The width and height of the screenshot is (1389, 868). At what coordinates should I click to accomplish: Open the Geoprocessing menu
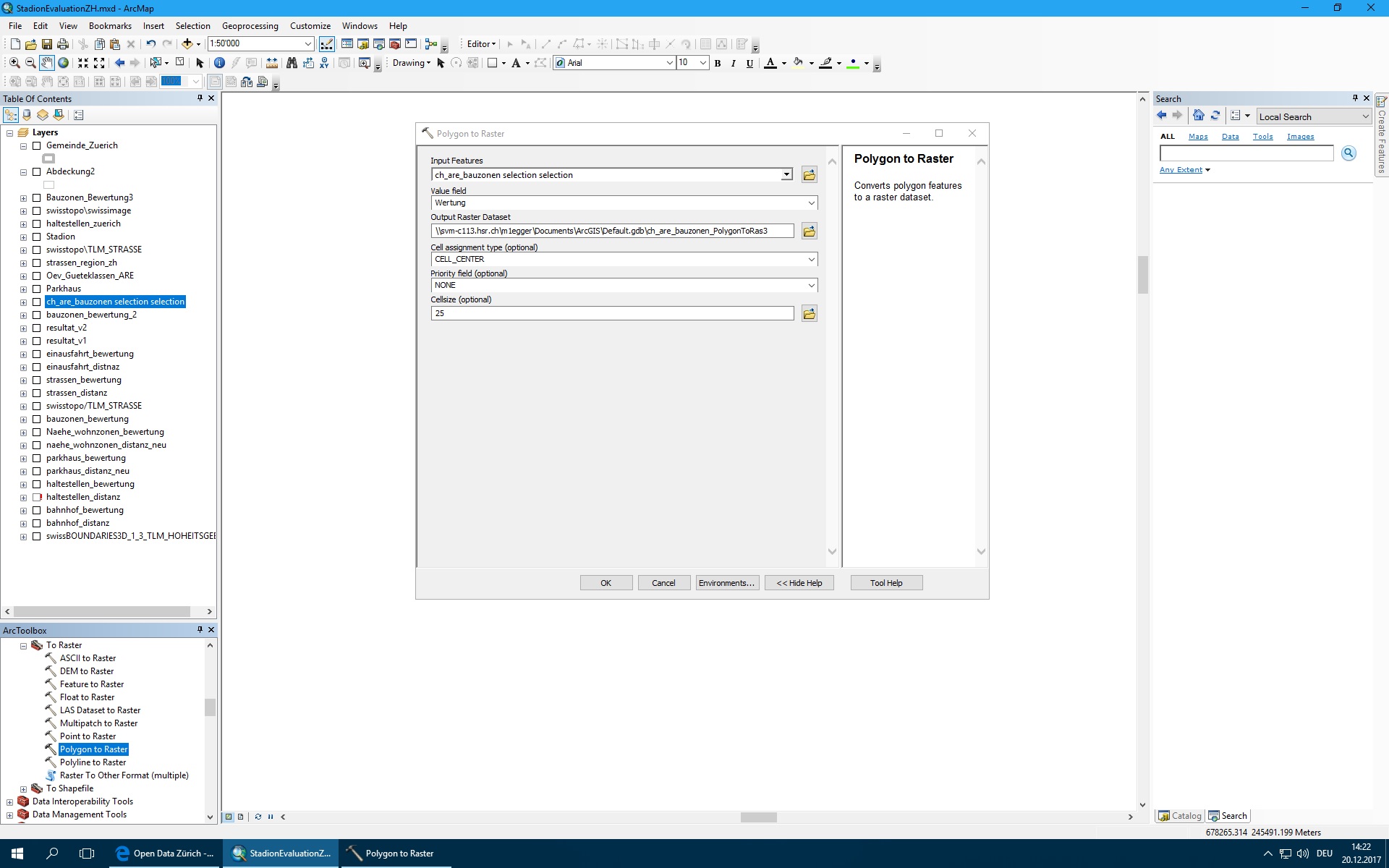pos(250,26)
